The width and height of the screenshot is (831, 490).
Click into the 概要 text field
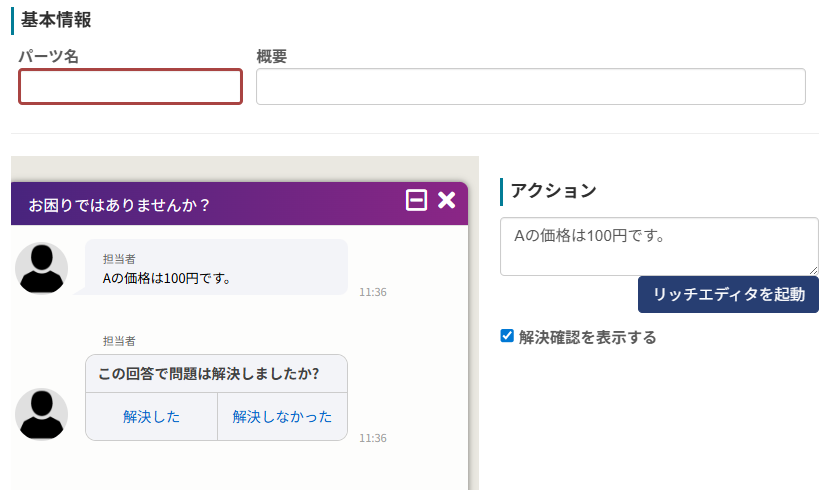tap(530, 87)
